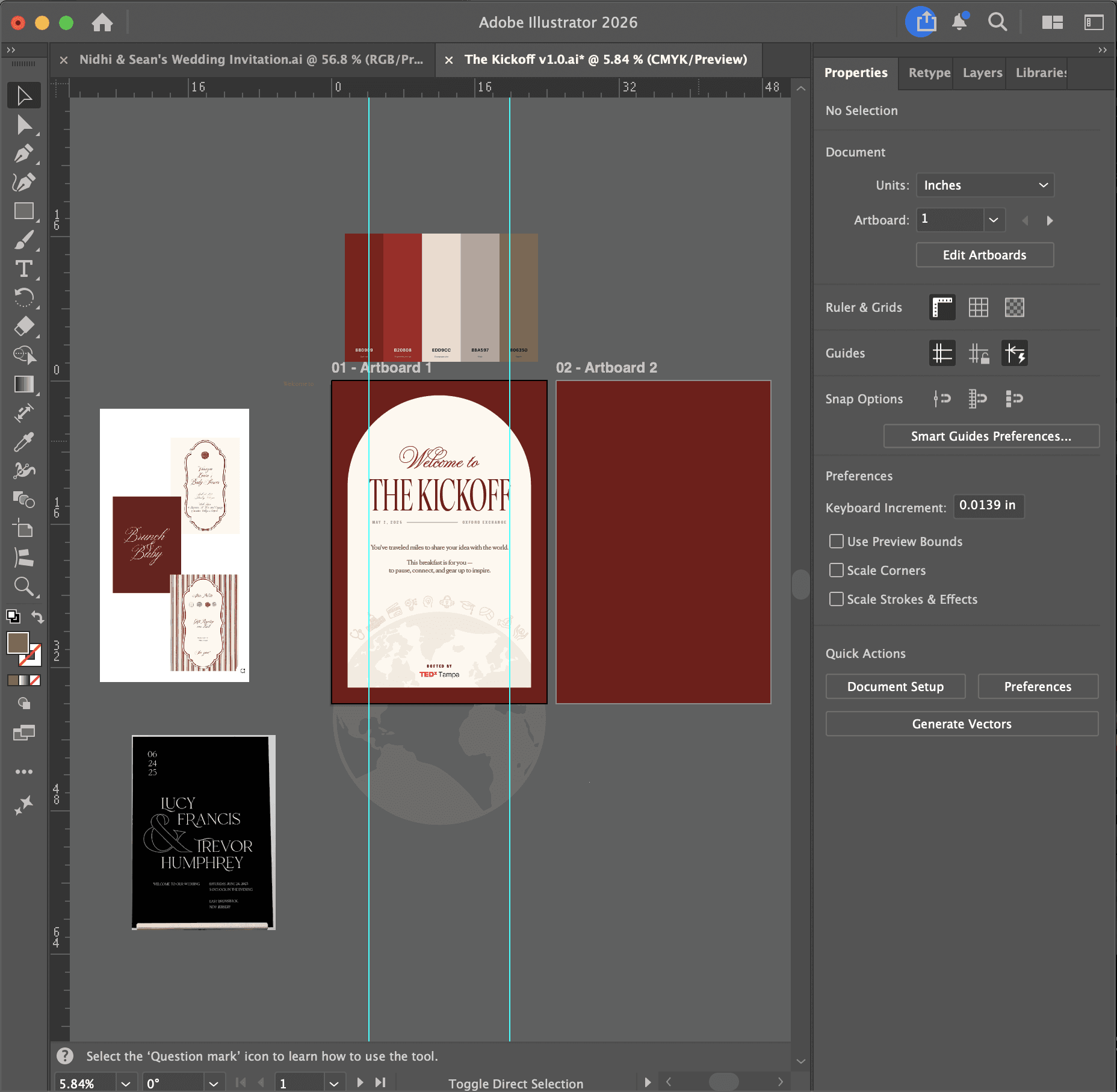This screenshot has width=1117, height=1092.
Task: Open the Units dropdown showing Inches
Action: point(985,185)
